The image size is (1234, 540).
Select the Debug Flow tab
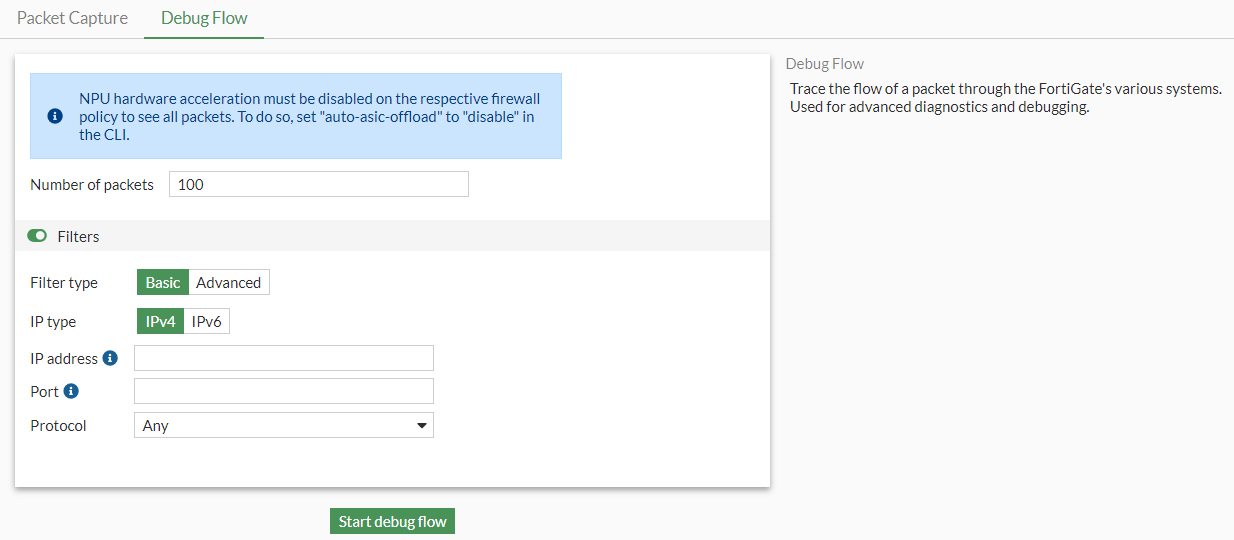(x=204, y=18)
